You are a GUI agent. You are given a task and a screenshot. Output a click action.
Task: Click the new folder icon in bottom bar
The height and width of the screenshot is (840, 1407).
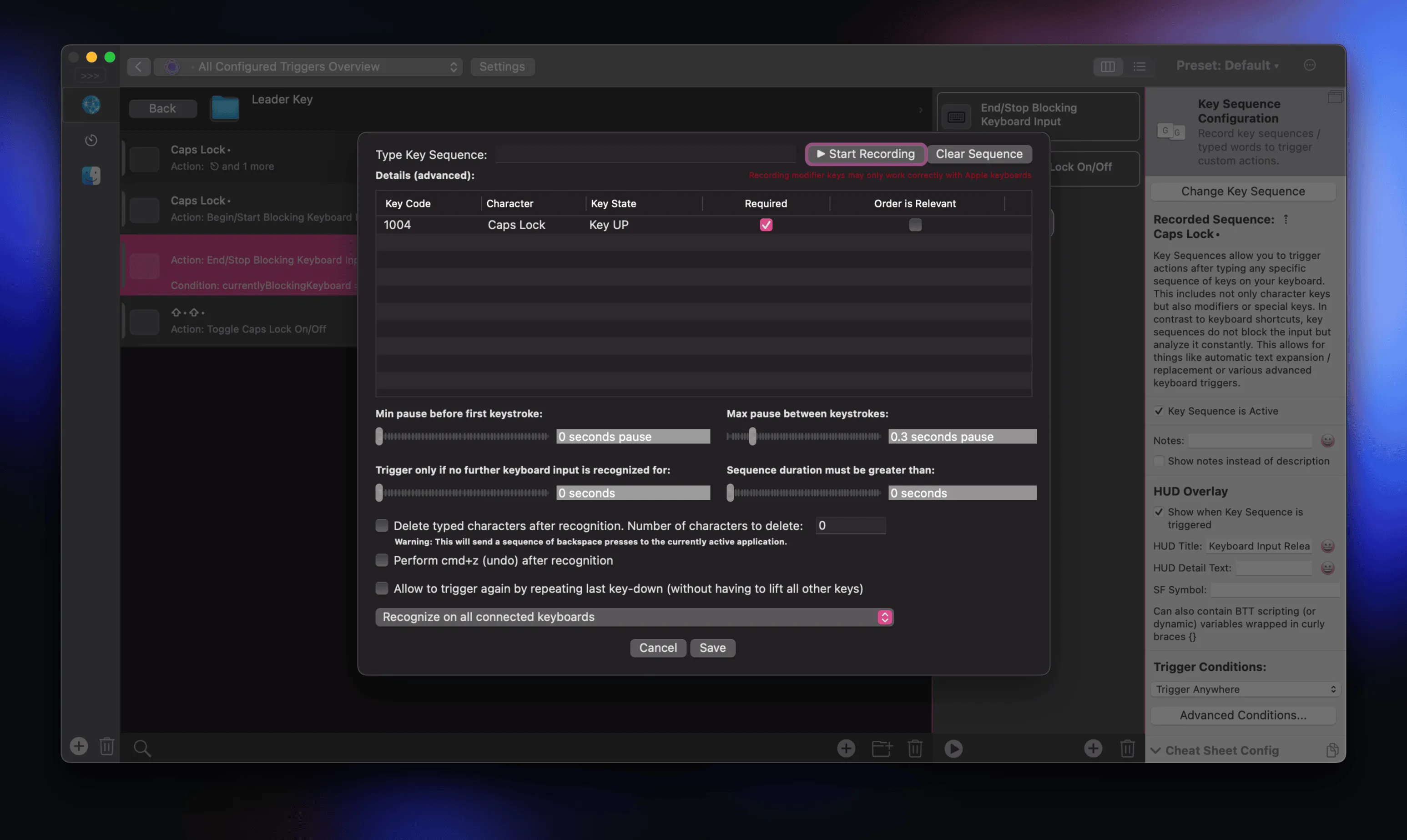coord(882,748)
